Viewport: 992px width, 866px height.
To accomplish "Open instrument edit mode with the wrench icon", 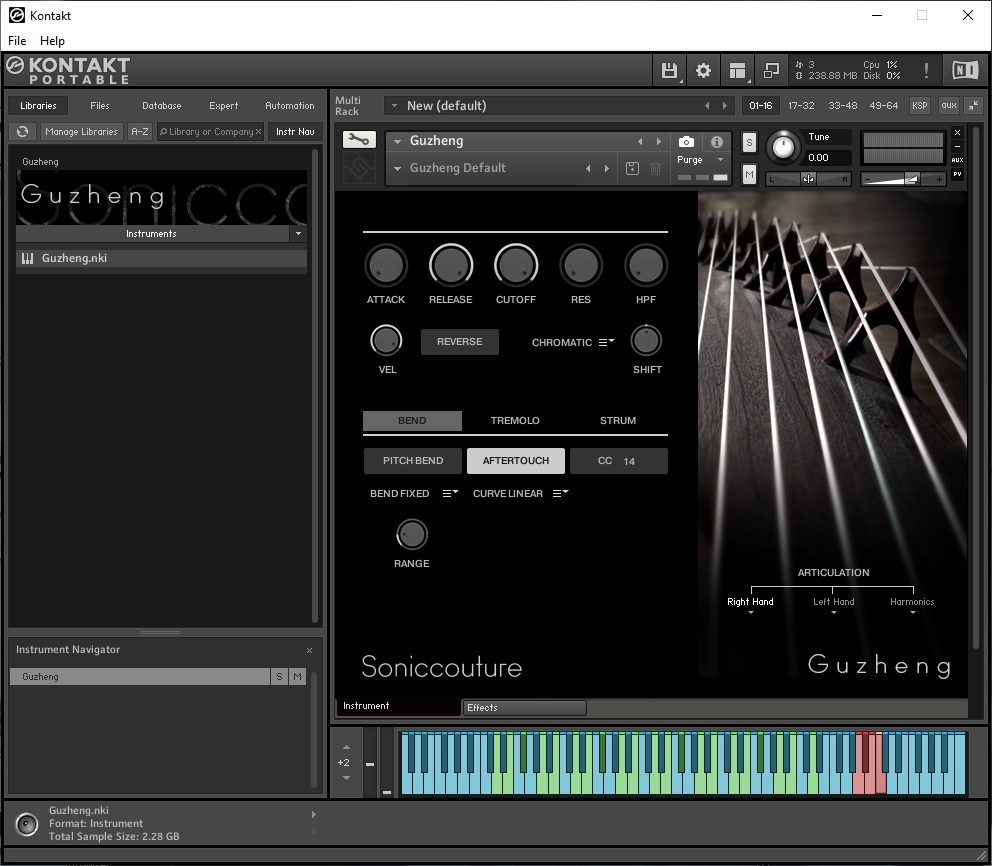I will (x=359, y=140).
